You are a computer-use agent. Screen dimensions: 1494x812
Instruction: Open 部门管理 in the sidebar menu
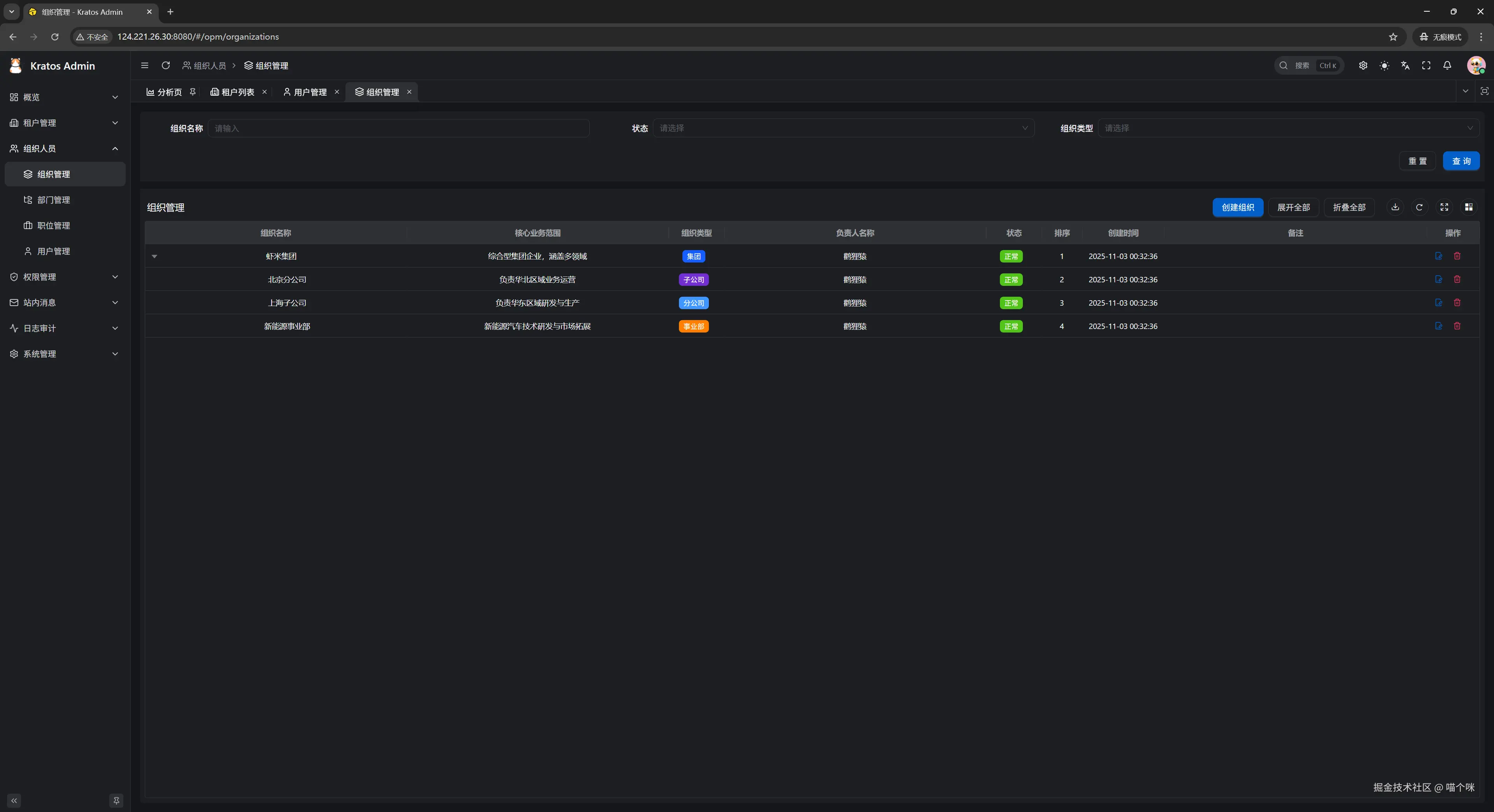tap(53, 200)
